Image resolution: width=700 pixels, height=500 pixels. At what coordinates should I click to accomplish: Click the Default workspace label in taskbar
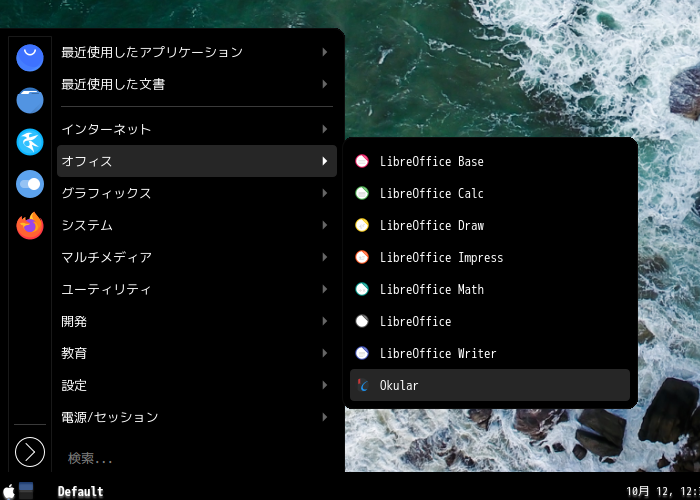click(80, 492)
